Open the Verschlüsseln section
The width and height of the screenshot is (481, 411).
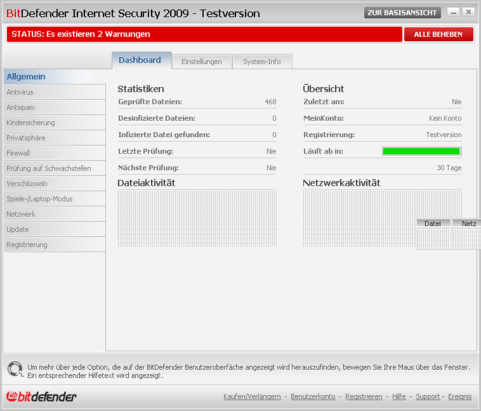click(55, 184)
